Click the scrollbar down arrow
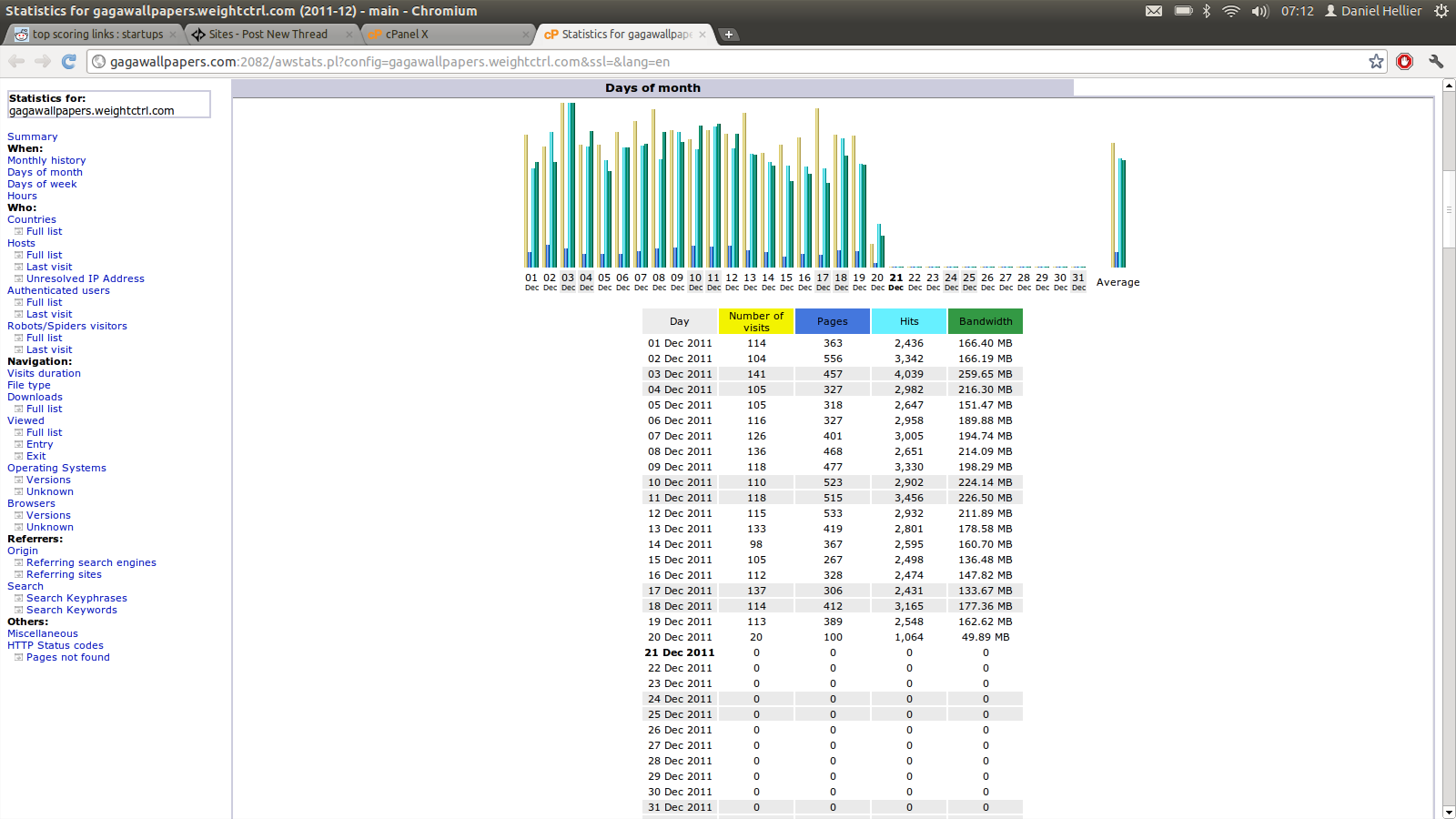Screen dimensions: 1456x819 pos(1449,812)
